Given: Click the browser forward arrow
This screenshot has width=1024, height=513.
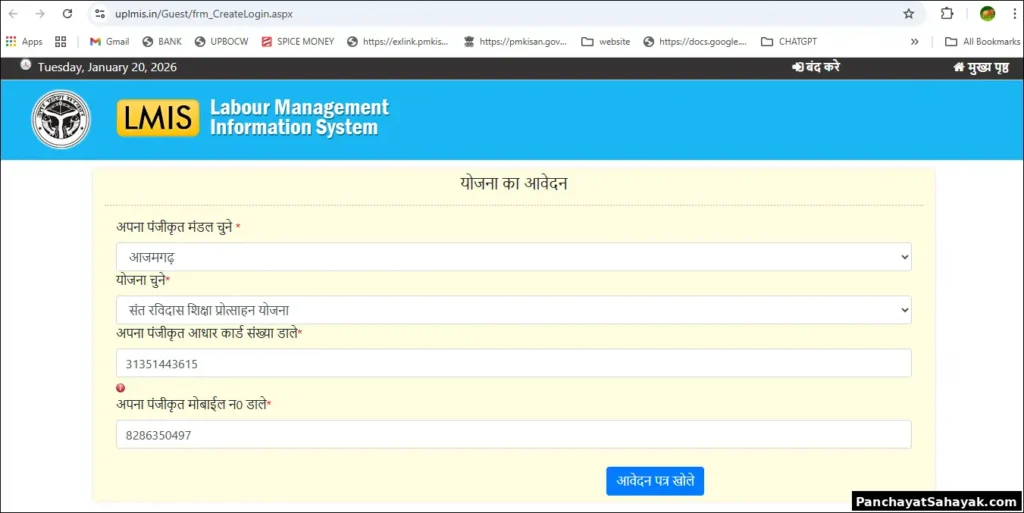Looking at the screenshot, I should pos(40,14).
